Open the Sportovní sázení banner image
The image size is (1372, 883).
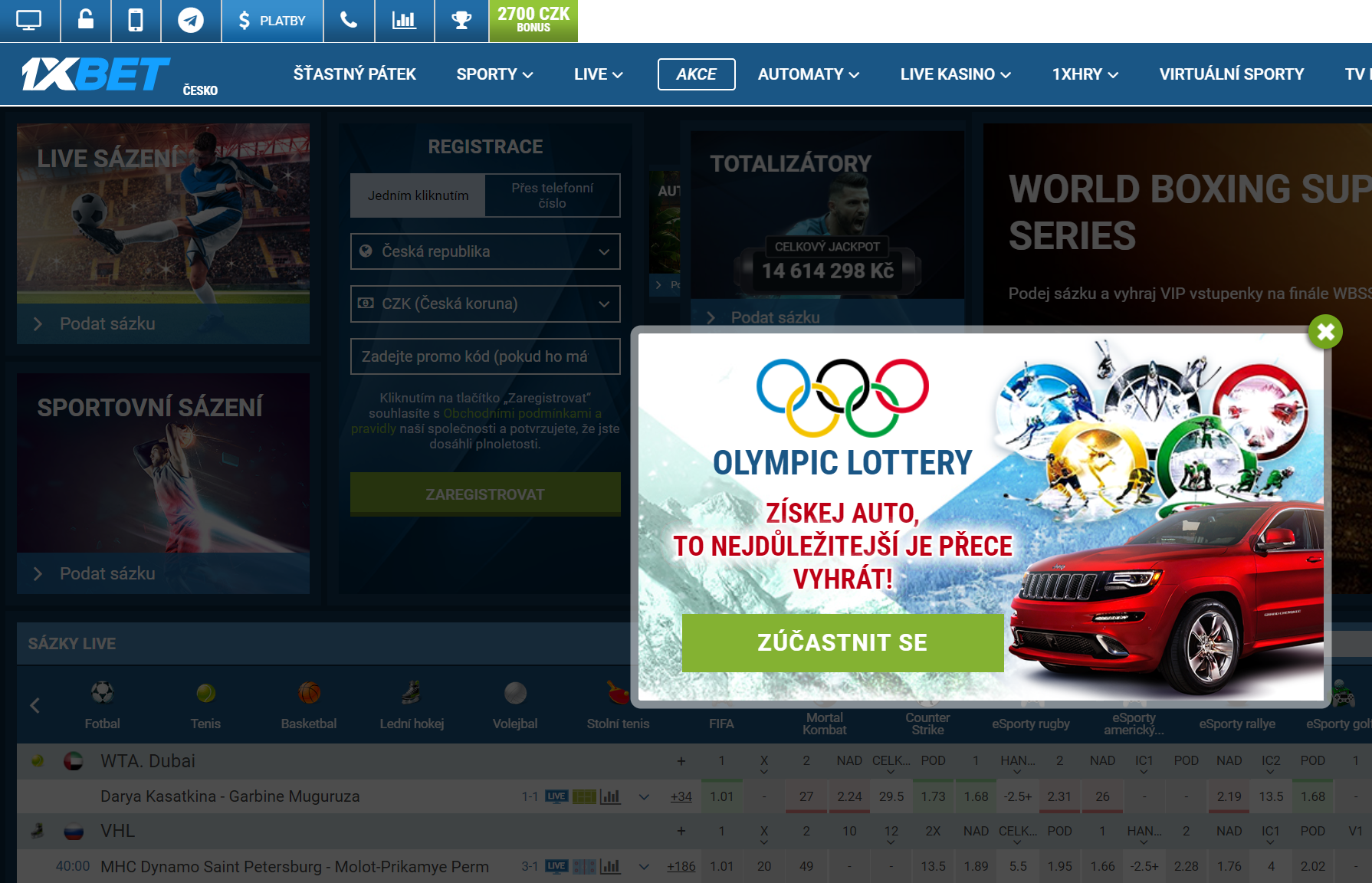pos(163,463)
